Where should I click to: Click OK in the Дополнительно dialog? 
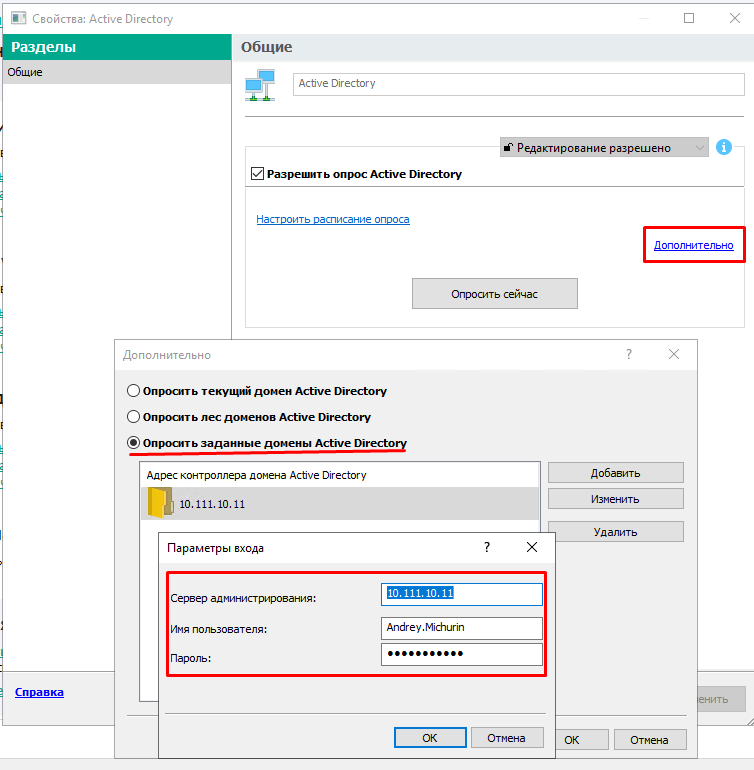point(582,740)
